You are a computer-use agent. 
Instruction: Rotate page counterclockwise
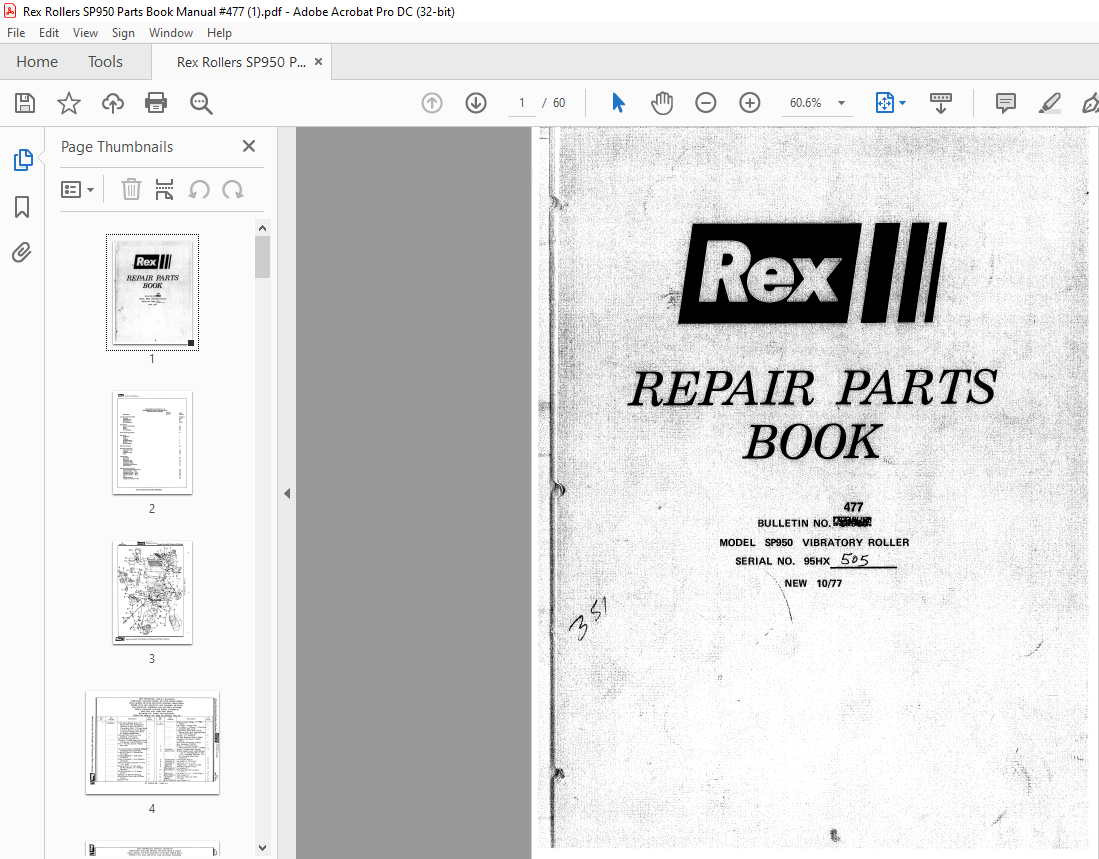coord(199,189)
